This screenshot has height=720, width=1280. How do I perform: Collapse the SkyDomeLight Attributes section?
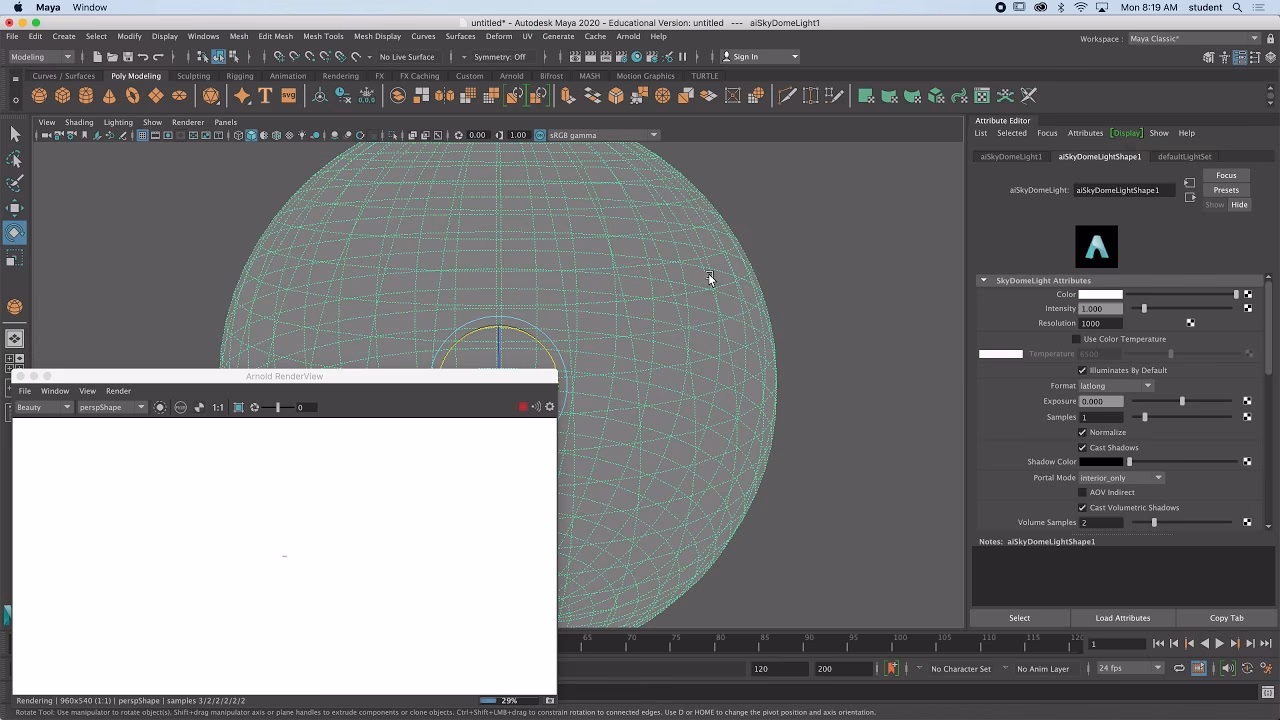click(x=984, y=281)
